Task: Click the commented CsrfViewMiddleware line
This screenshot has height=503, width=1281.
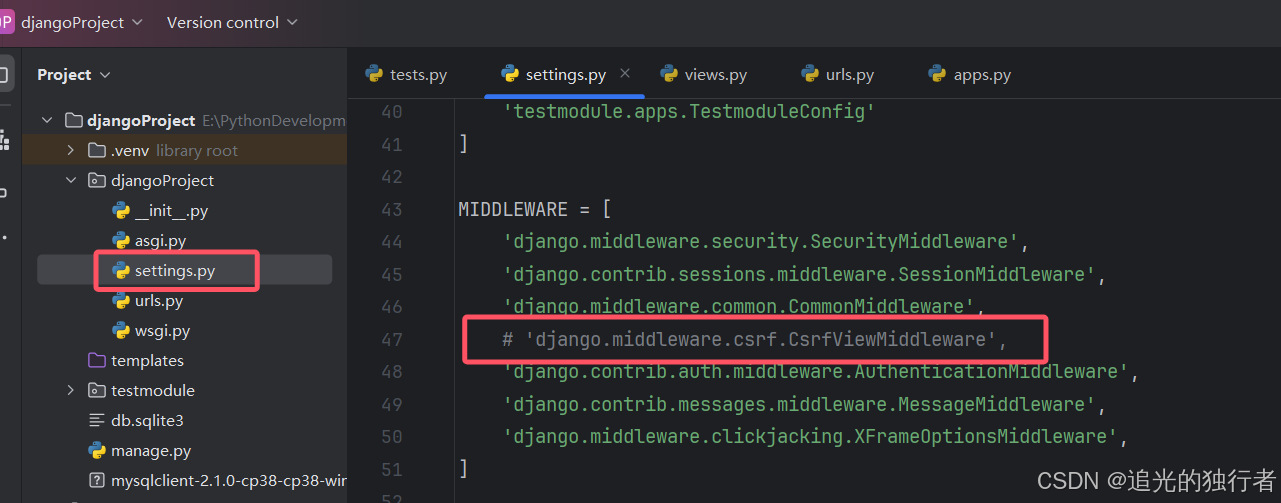Action: [755, 340]
